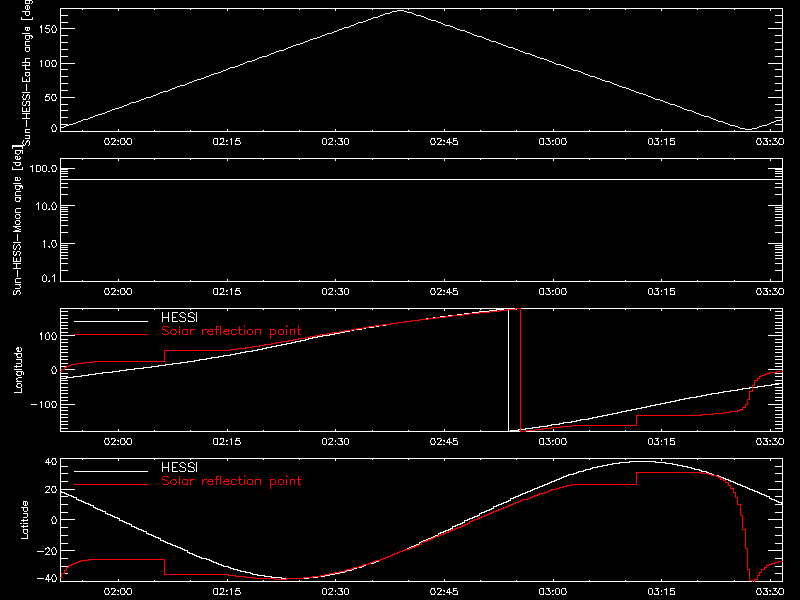800x600 pixels.
Task: Click the 100.0 tick label on Moon angle axis
Action: click(x=43, y=169)
